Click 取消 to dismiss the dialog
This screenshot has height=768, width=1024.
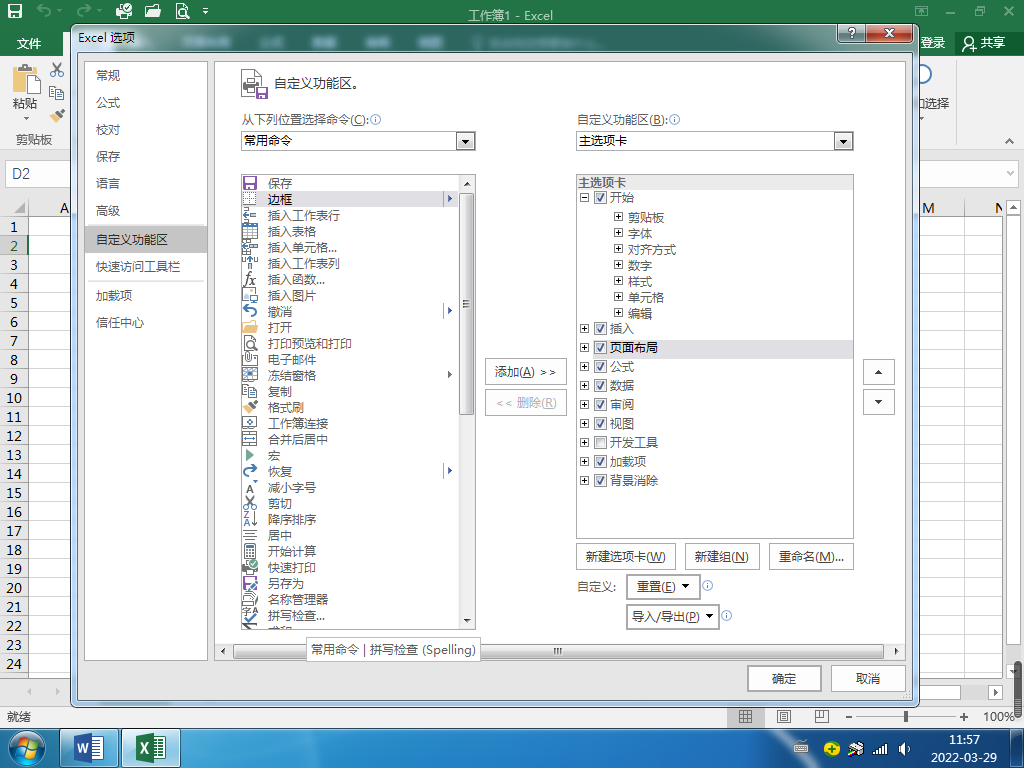(868, 679)
